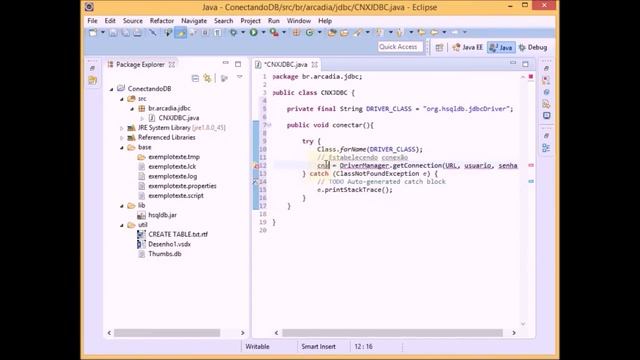Viewport: 640px width, 360px height.
Task: Select Thumbs.db file
Action: [165, 254]
